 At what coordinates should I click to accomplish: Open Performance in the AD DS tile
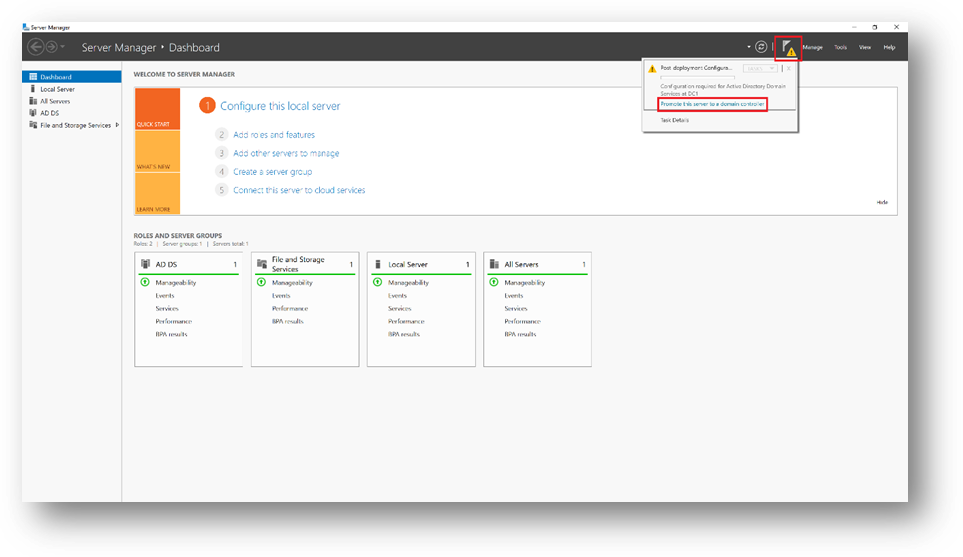point(174,321)
